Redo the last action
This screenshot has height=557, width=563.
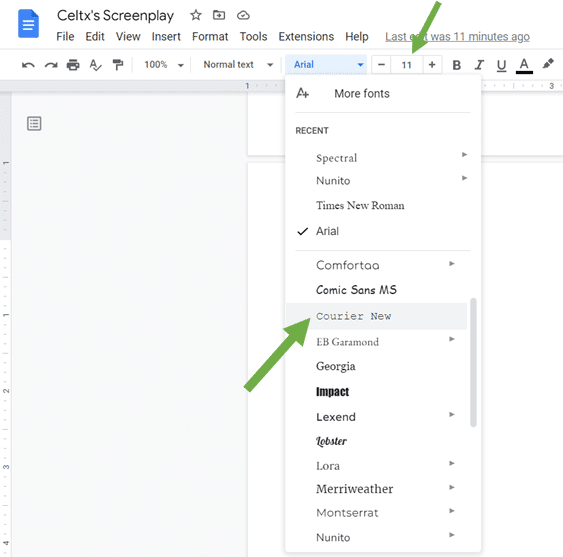pos(51,65)
